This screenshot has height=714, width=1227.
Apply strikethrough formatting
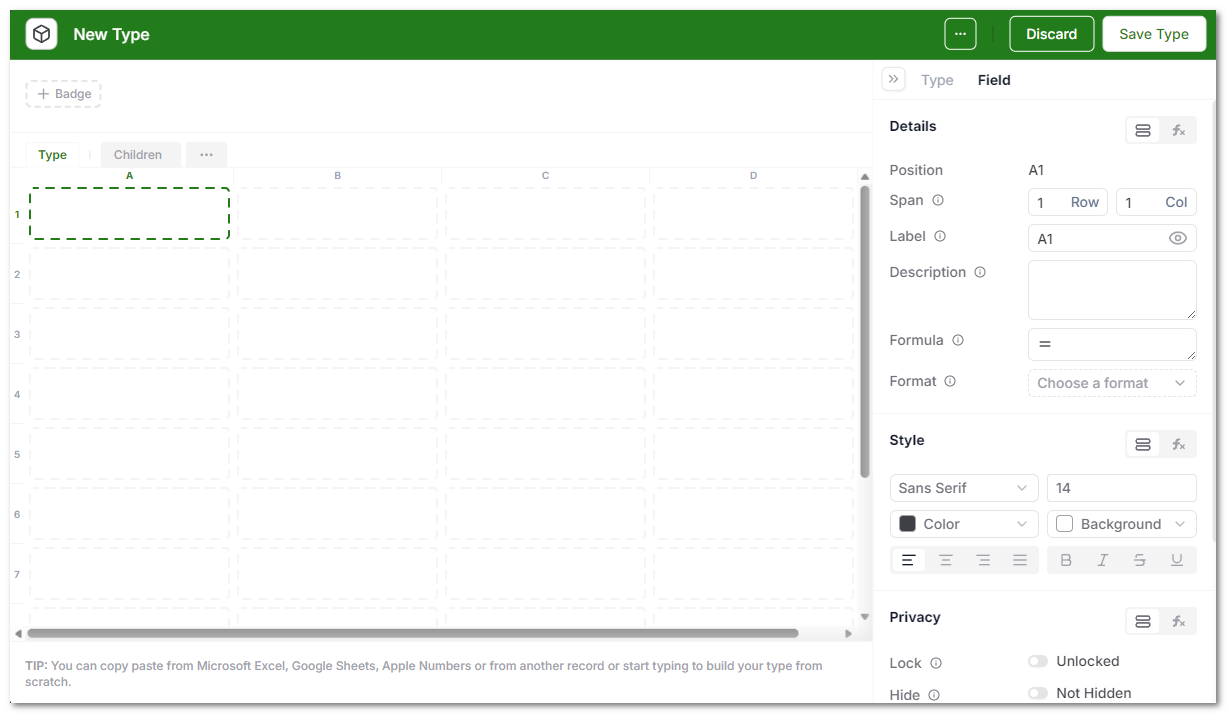pyautogui.click(x=1140, y=560)
